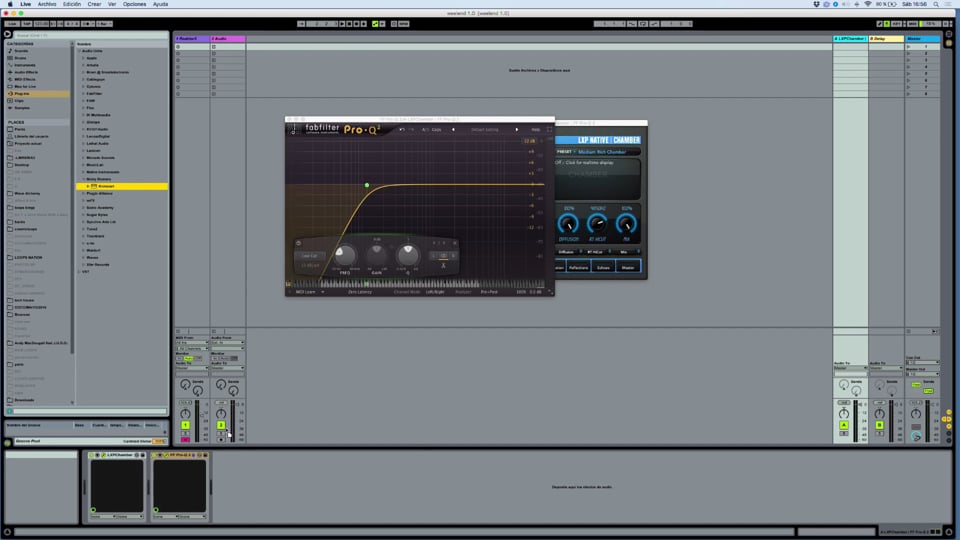Toggle the browser show/hide arrow button
960x540 pixels.
pos(7,35)
